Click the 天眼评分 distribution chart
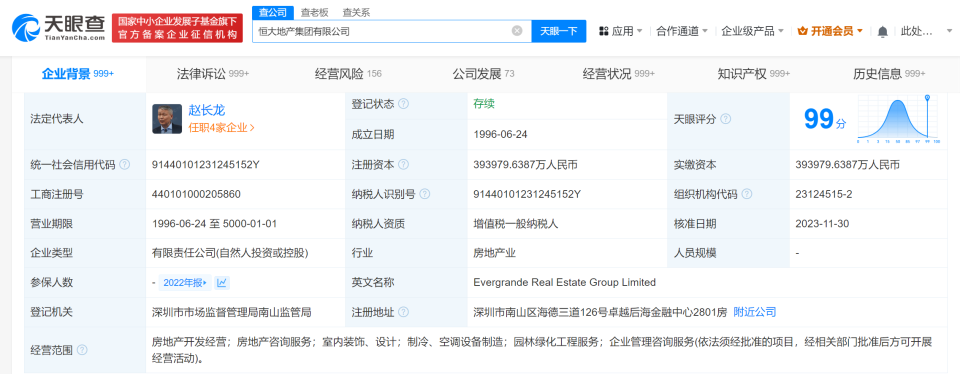 (897, 119)
